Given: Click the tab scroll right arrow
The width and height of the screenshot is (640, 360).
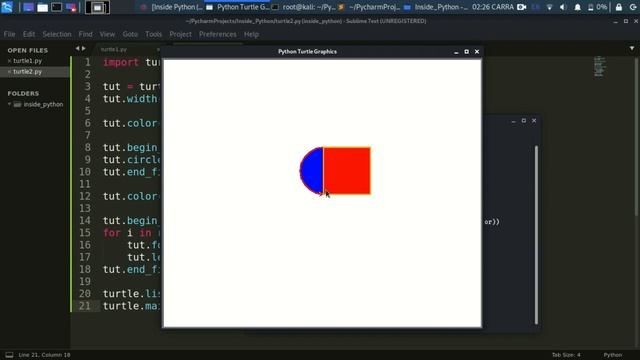Looking at the screenshot, I should (x=84, y=49).
